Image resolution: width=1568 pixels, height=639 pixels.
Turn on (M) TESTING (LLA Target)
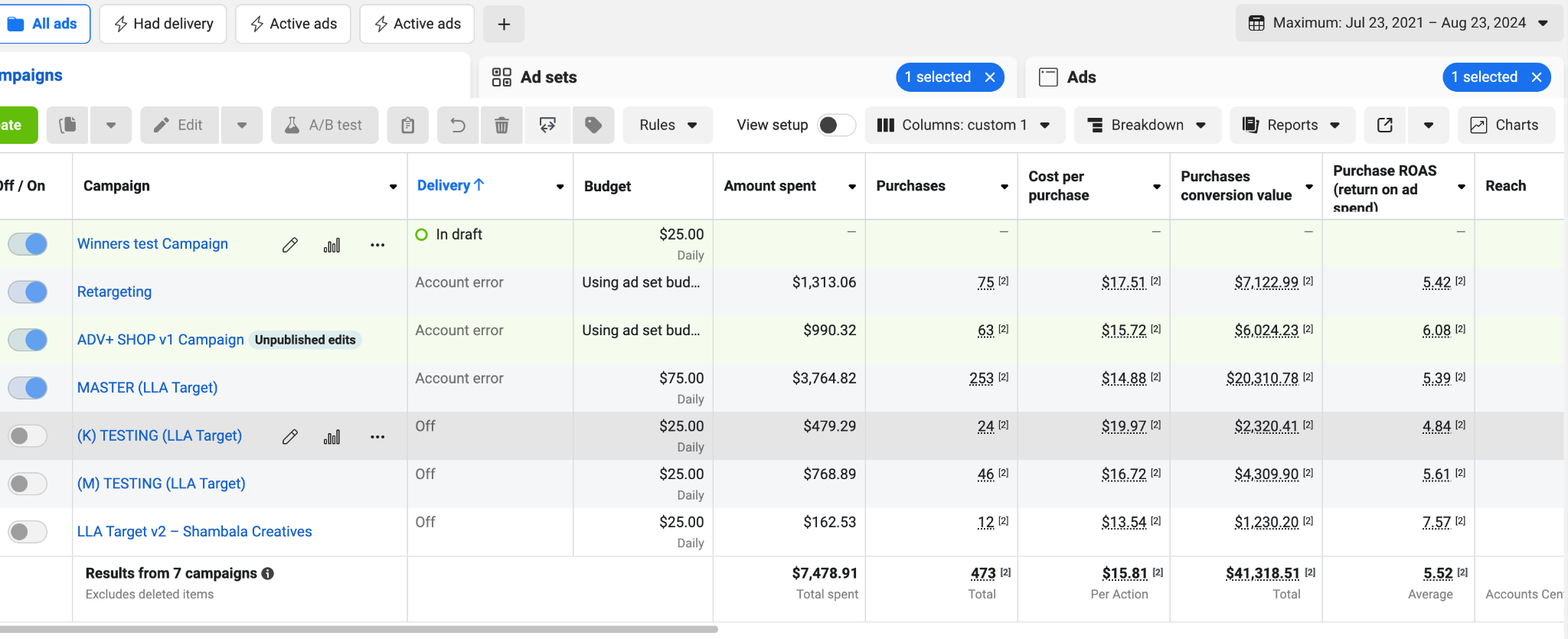(28, 484)
